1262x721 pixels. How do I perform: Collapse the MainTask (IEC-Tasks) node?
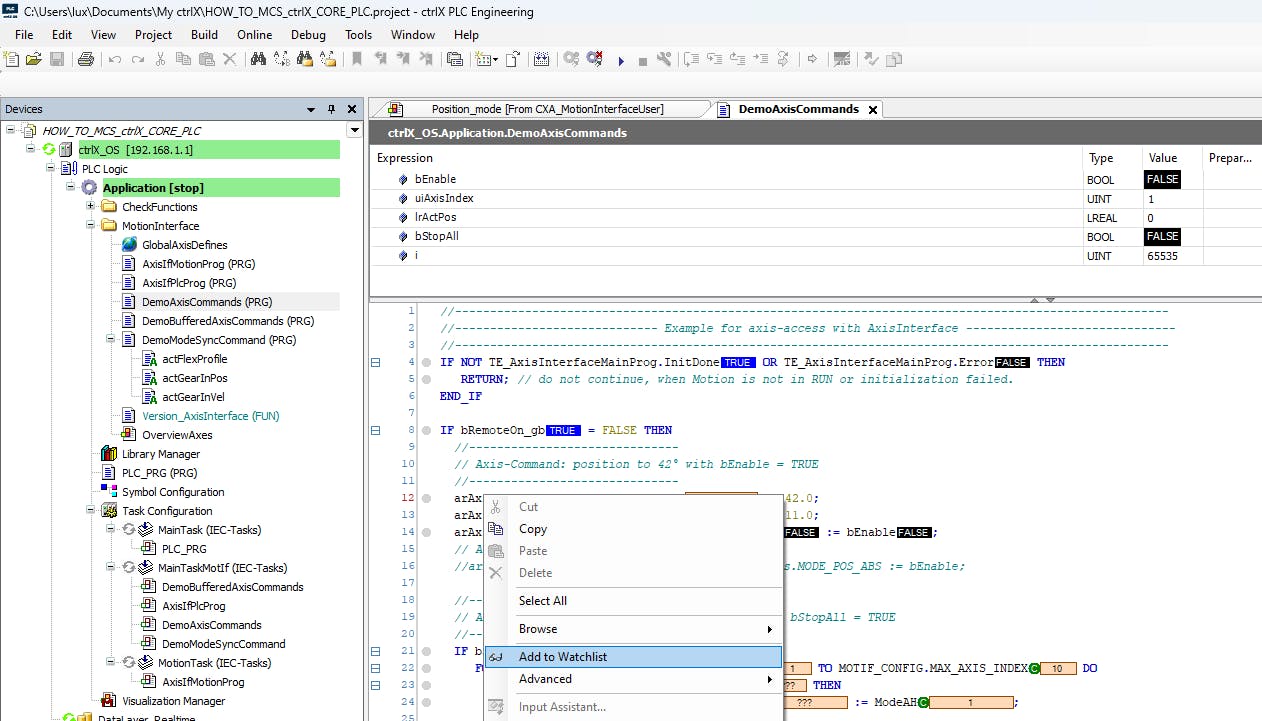pyautogui.click(x=110, y=530)
